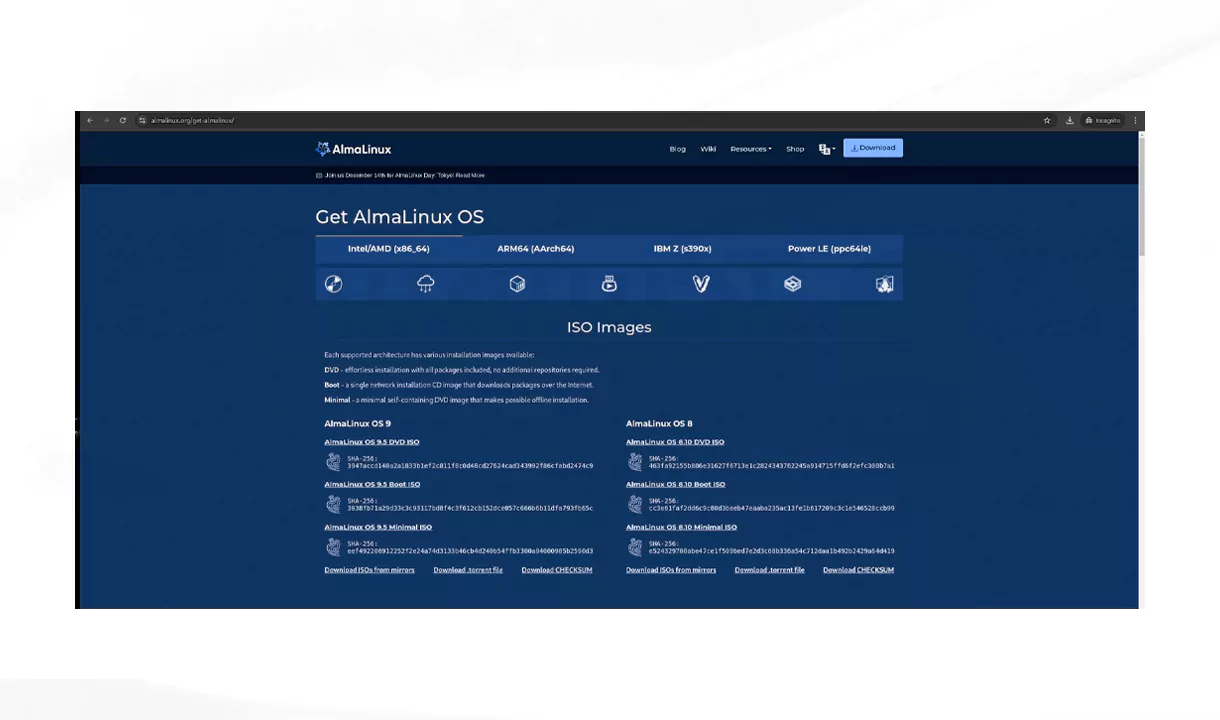The height and width of the screenshot is (720, 1220).
Task: Open the browser three-dot menu
Action: pyautogui.click(x=1135, y=121)
